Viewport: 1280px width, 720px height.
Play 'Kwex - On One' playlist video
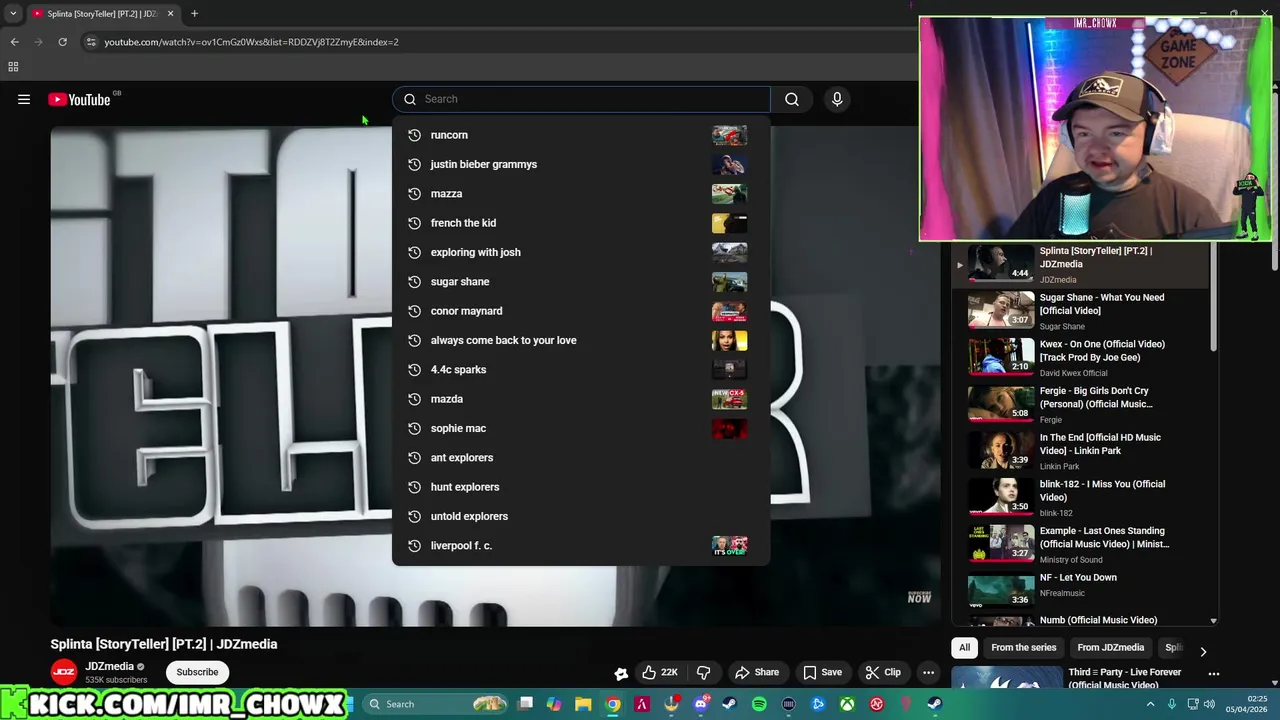1080,357
